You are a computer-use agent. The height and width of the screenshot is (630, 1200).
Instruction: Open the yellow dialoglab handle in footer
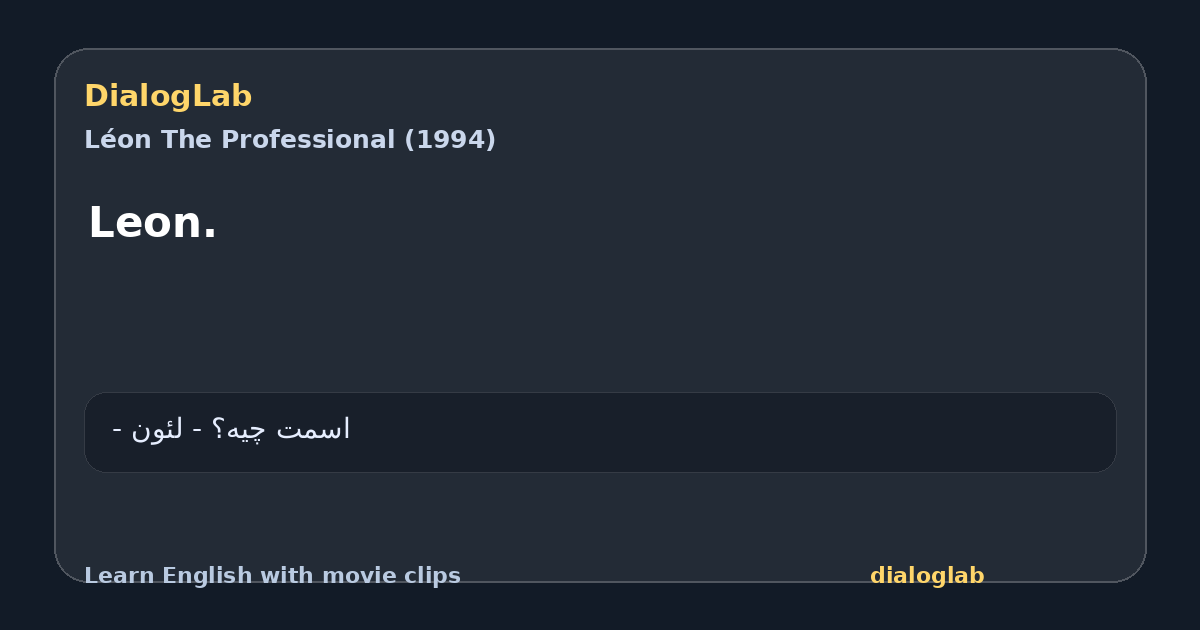(927, 576)
